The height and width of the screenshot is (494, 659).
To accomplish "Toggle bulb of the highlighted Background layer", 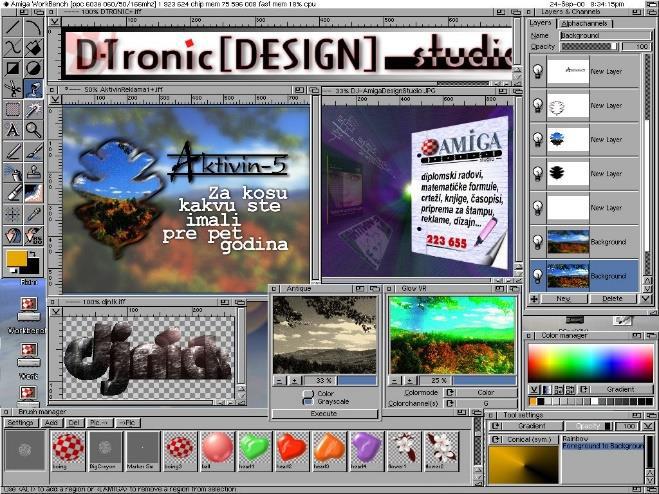I will 538,276.
